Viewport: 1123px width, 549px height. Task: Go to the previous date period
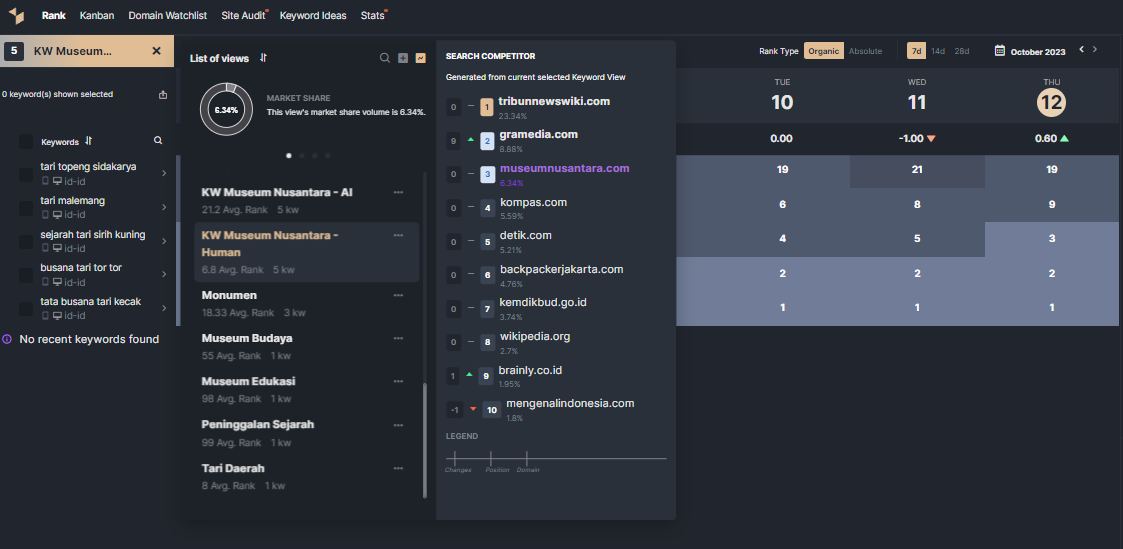[x=1081, y=49]
